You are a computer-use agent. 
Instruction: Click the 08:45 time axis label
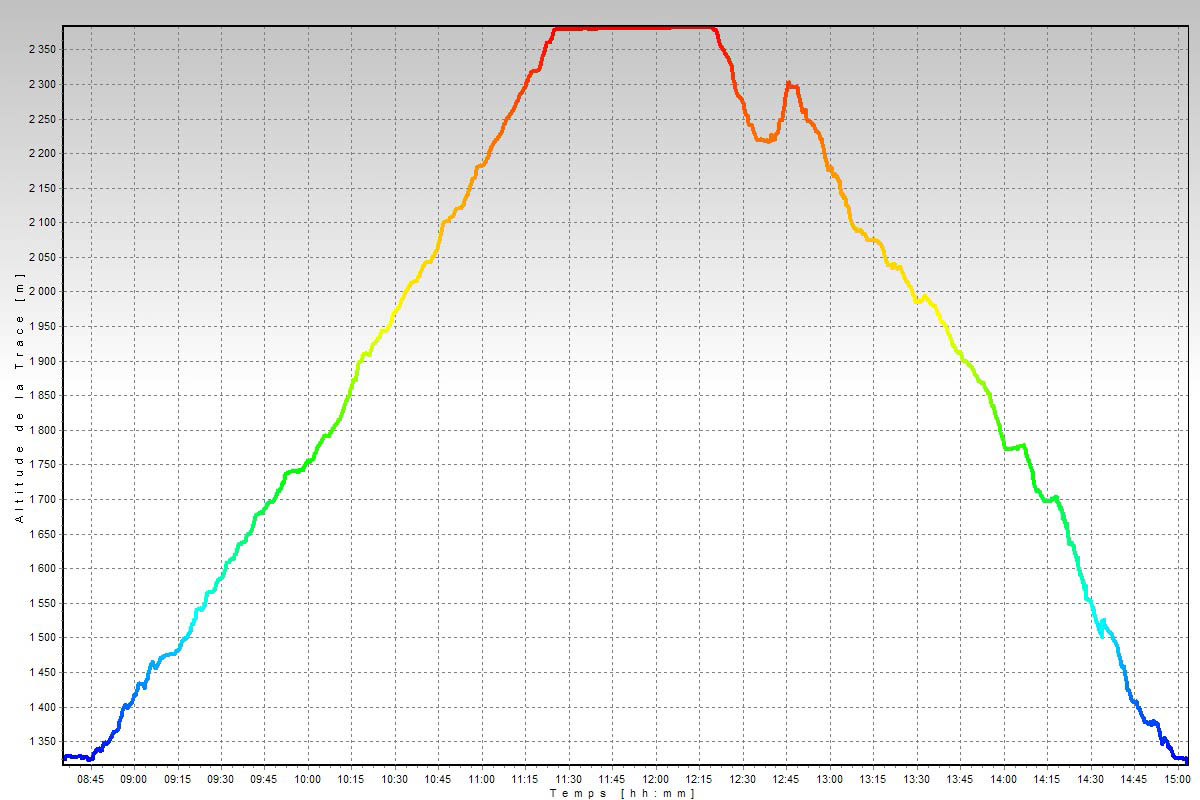[90, 778]
